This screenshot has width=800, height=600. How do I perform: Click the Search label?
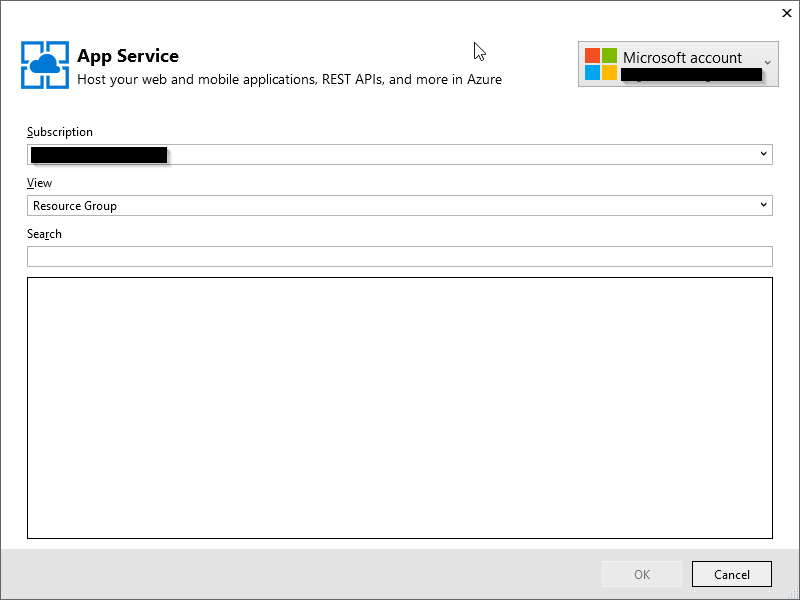44,234
